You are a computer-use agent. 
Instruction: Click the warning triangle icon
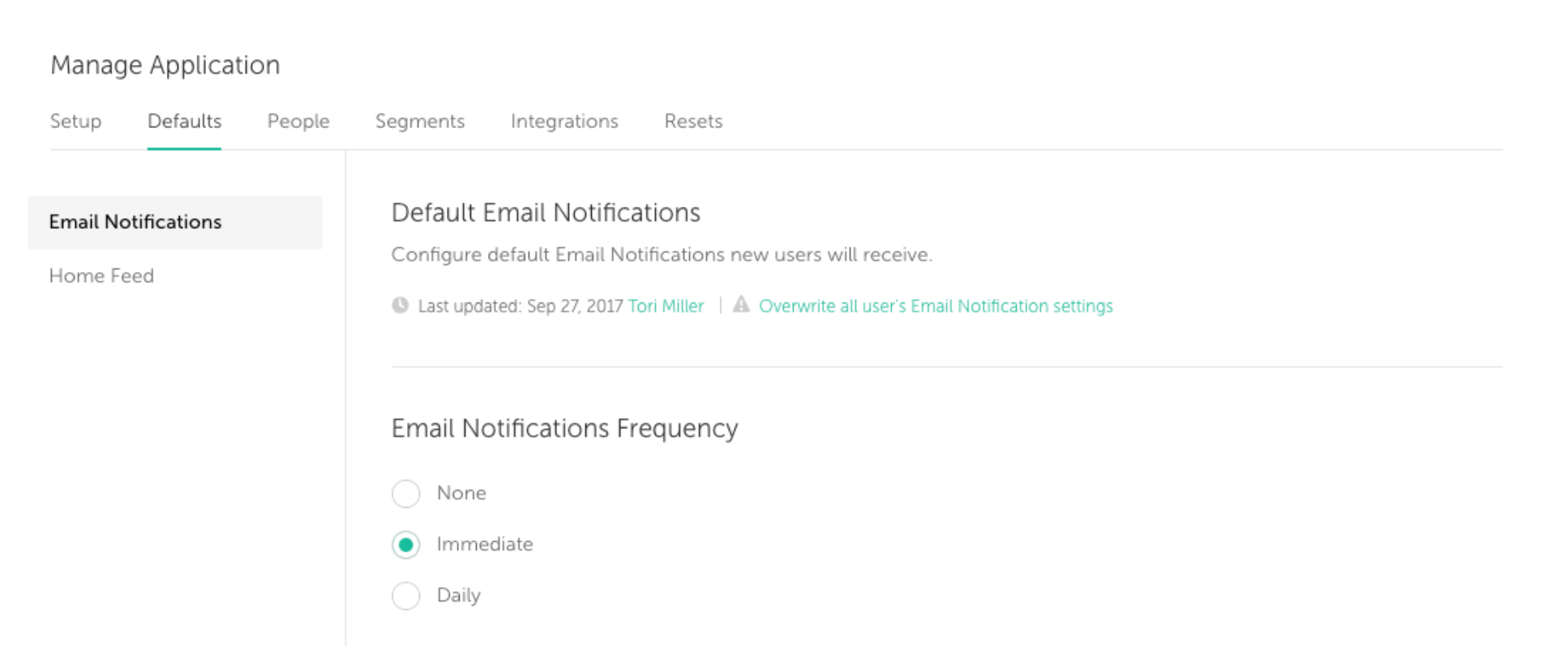[741, 305]
